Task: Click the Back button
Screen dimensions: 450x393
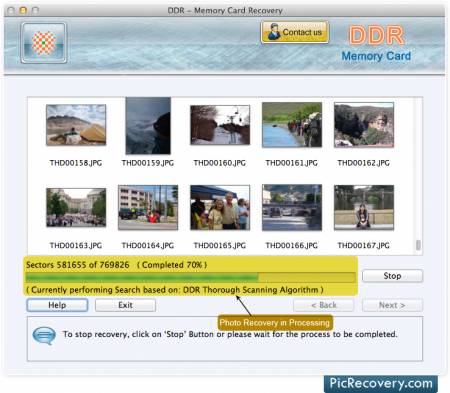Action: pyautogui.click(x=324, y=305)
